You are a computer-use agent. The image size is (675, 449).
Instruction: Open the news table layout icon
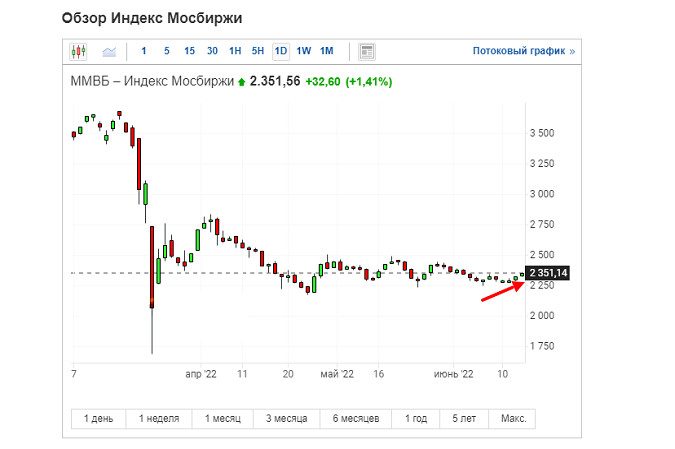[x=367, y=52]
